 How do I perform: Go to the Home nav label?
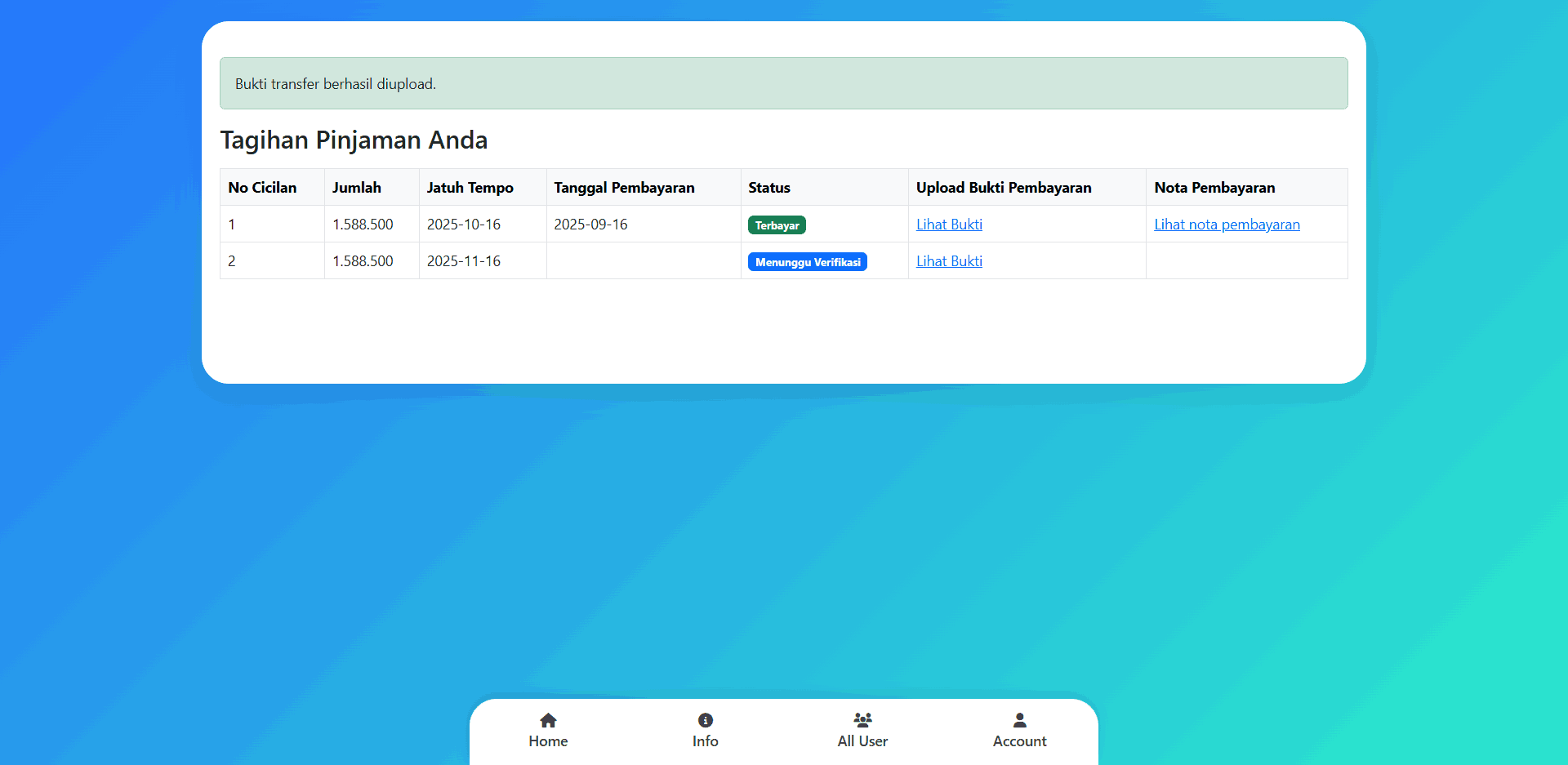point(548,741)
